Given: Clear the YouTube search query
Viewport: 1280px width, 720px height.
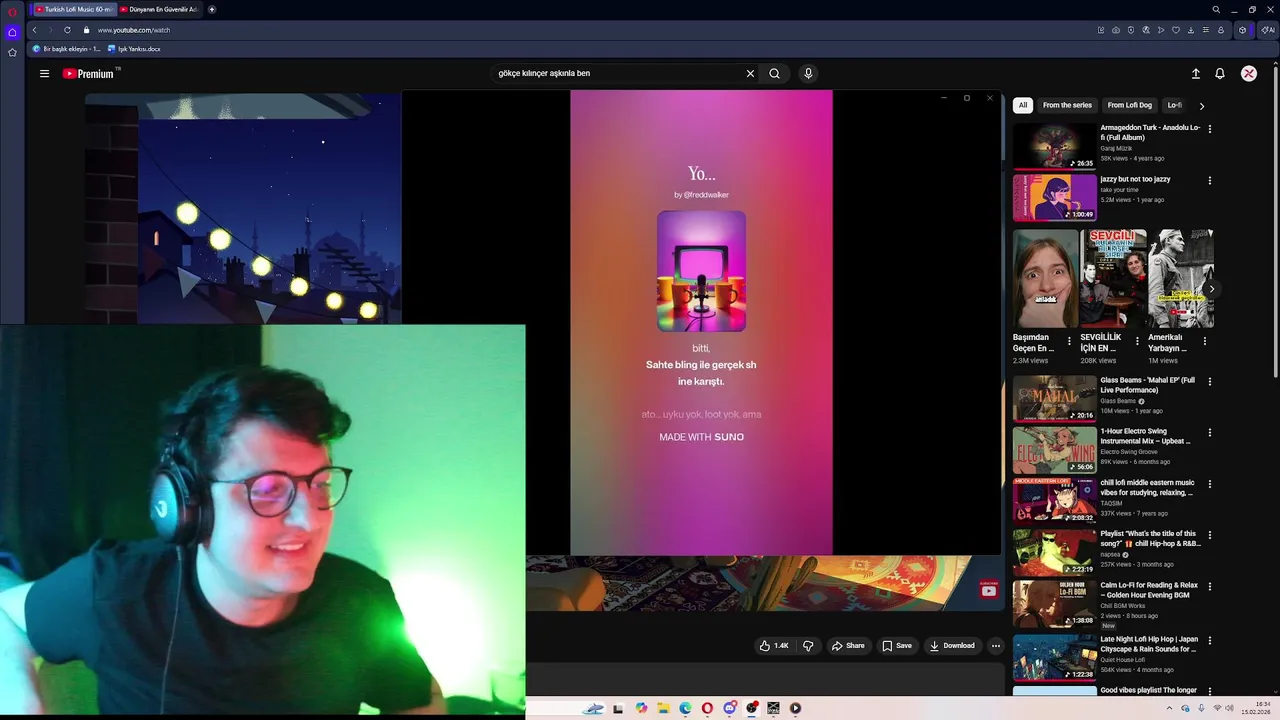Looking at the screenshot, I should [x=750, y=73].
